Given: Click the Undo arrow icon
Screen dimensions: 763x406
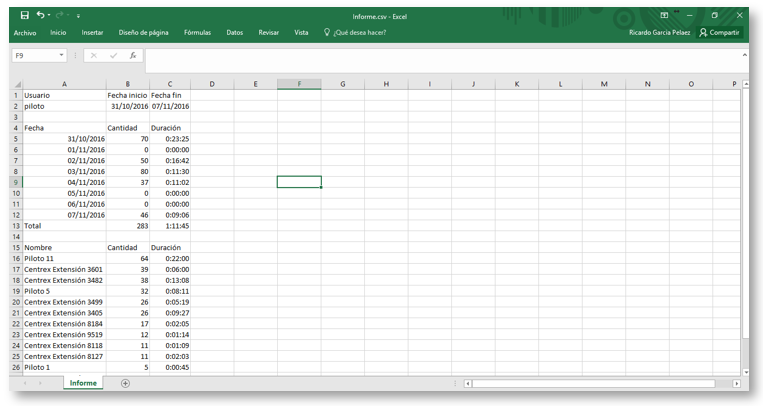Looking at the screenshot, I should pyautogui.click(x=40, y=15).
